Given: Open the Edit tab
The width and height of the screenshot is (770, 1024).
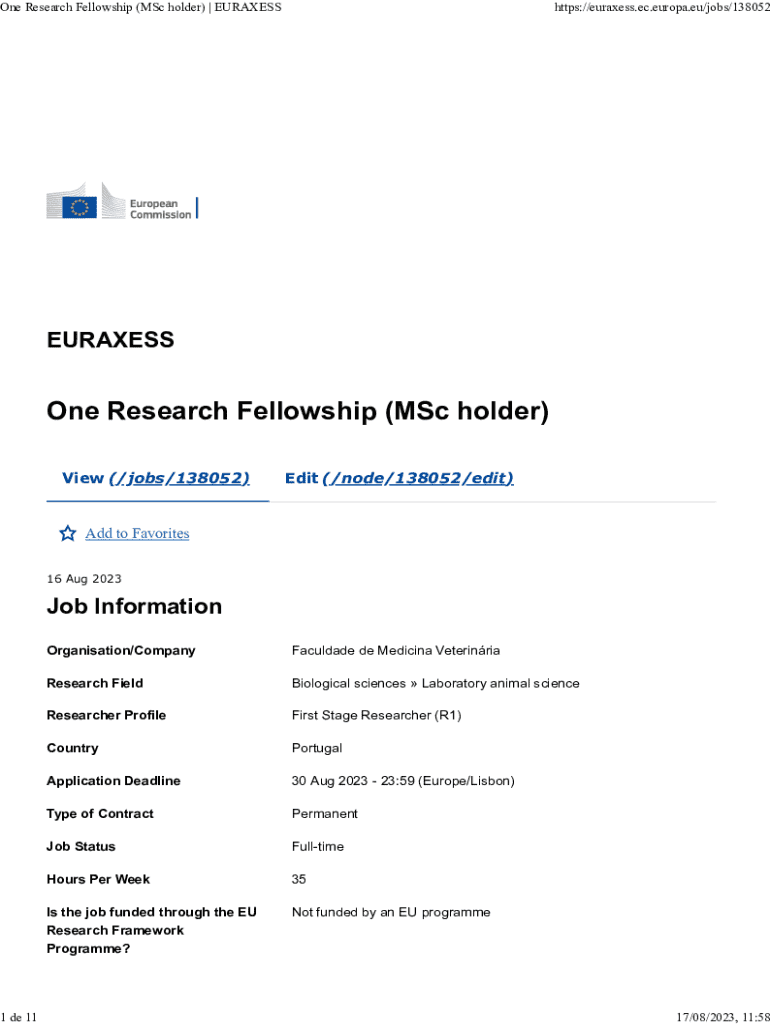Looking at the screenshot, I should [x=399, y=478].
